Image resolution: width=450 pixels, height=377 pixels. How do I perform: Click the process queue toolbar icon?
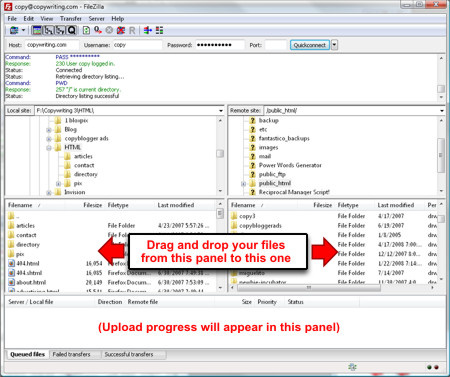coord(98,31)
